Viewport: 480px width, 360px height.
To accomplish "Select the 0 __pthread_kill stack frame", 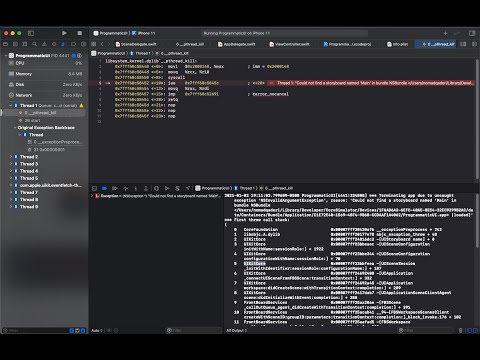I will [x=43, y=113].
